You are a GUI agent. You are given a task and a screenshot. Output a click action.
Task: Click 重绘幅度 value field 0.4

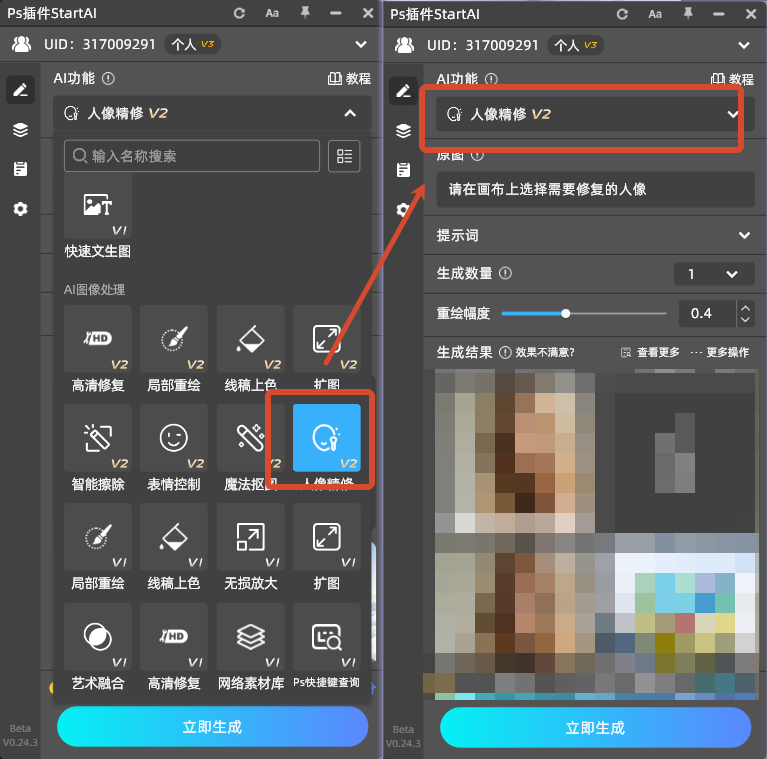tap(707, 313)
